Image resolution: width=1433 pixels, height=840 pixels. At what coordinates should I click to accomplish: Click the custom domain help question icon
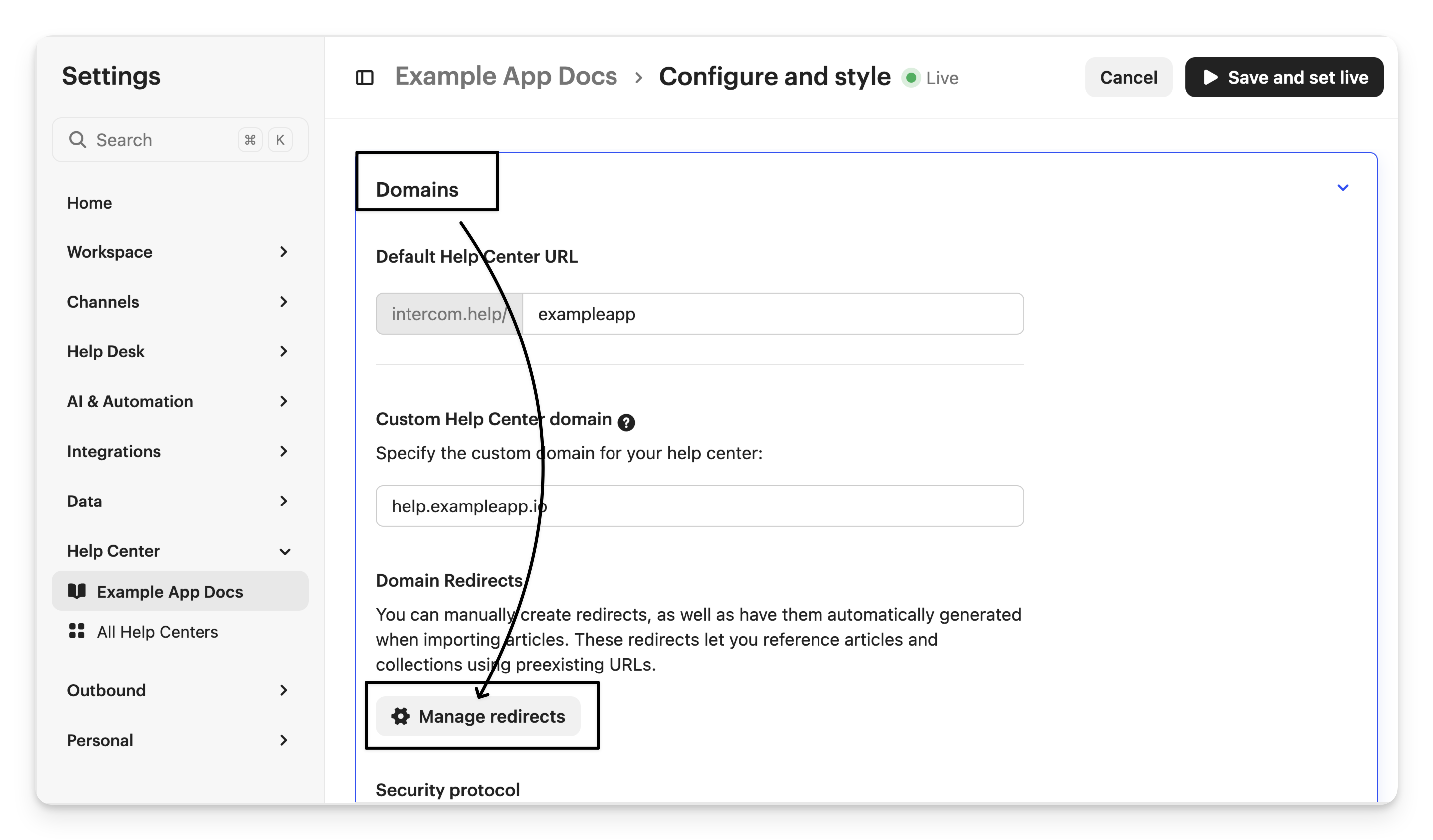(626, 422)
